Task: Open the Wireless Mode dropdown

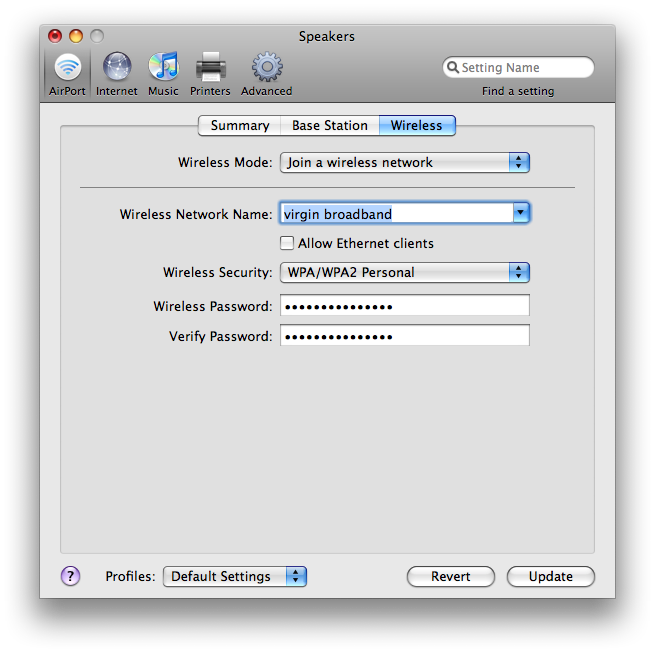Action: [404, 163]
